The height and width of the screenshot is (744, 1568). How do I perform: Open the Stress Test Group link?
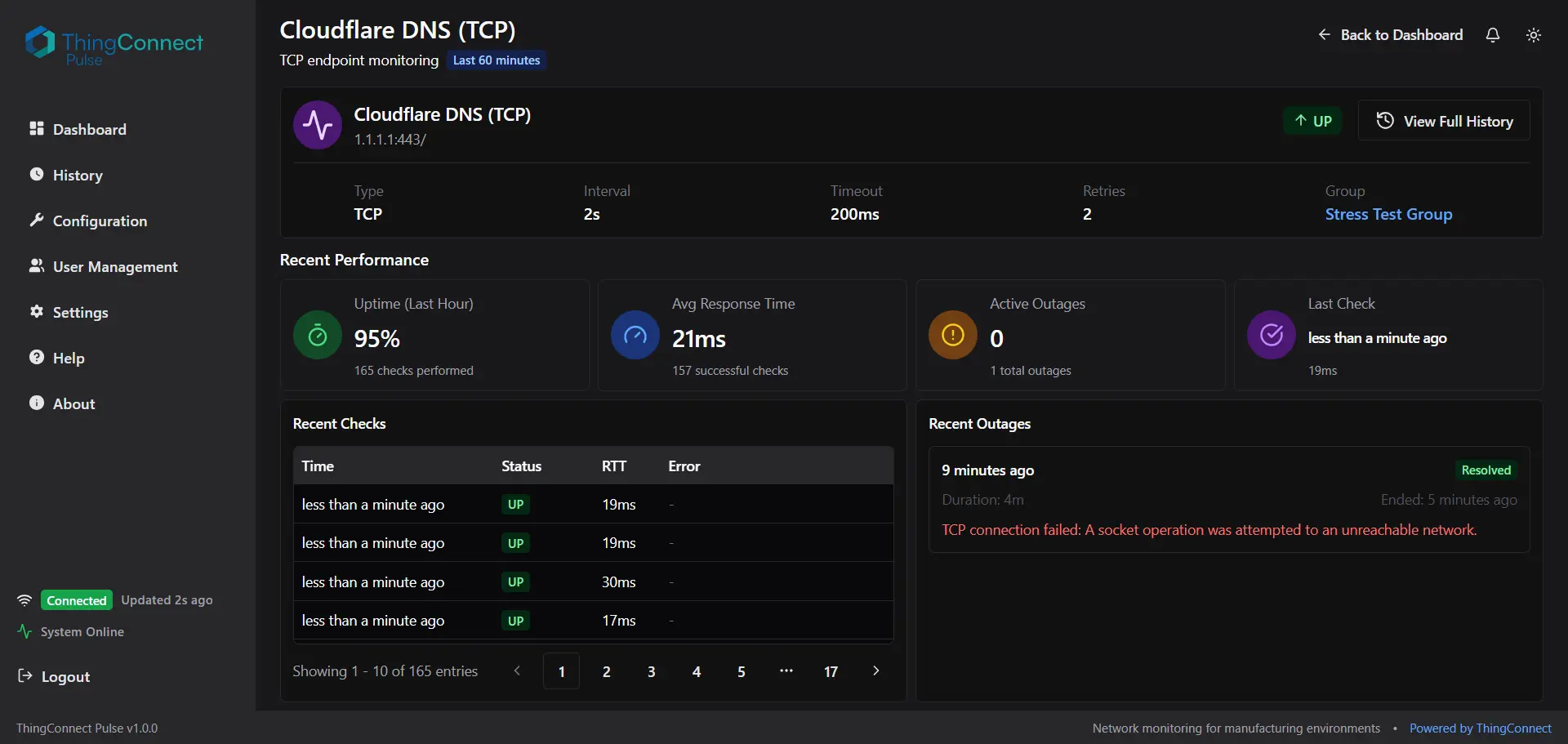tap(1388, 214)
